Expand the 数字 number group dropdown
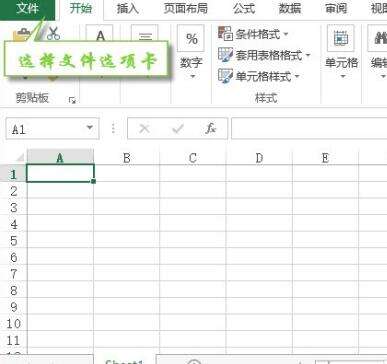The height and width of the screenshot is (364, 387). 192,77
